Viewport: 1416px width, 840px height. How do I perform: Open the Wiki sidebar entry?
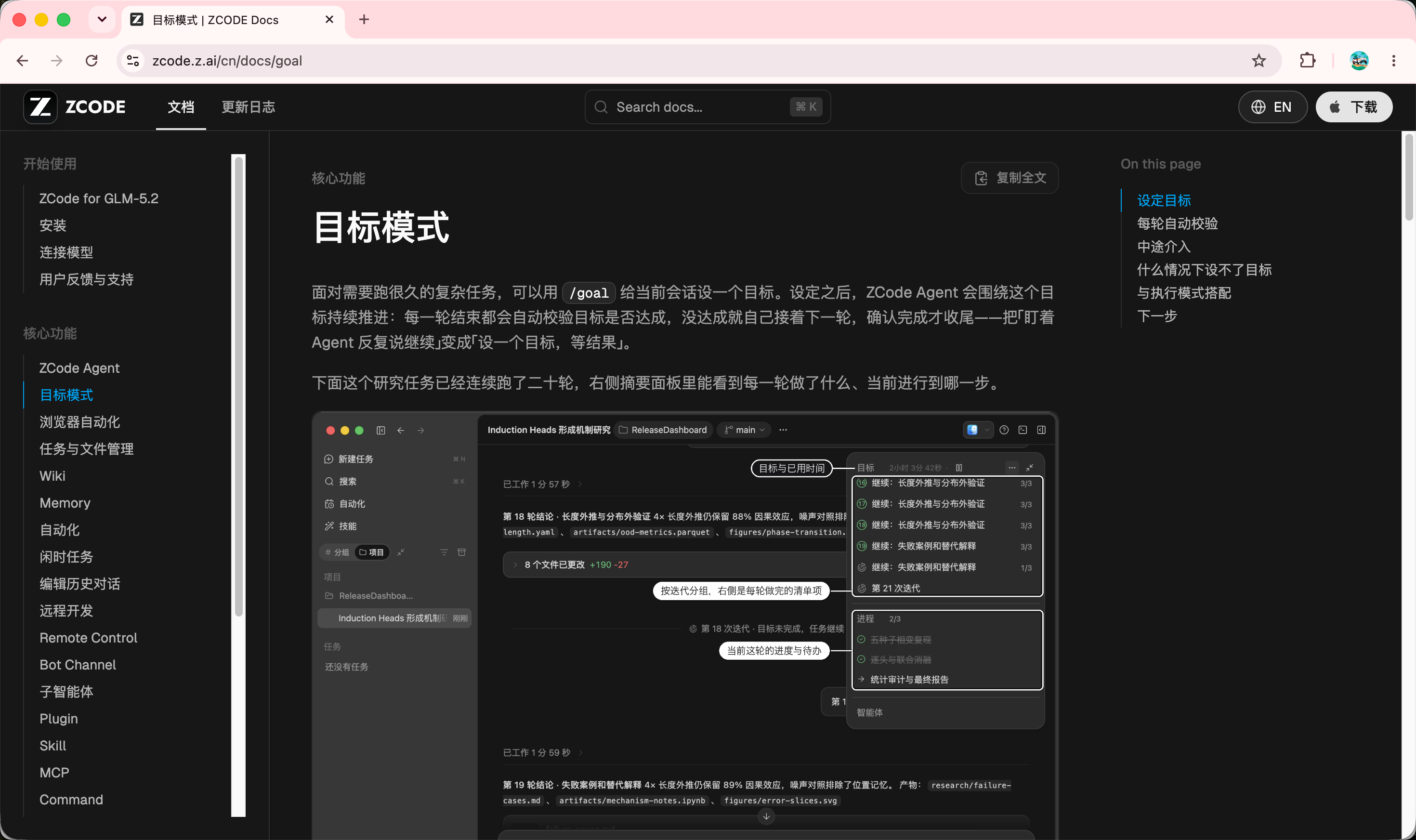(52, 476)
